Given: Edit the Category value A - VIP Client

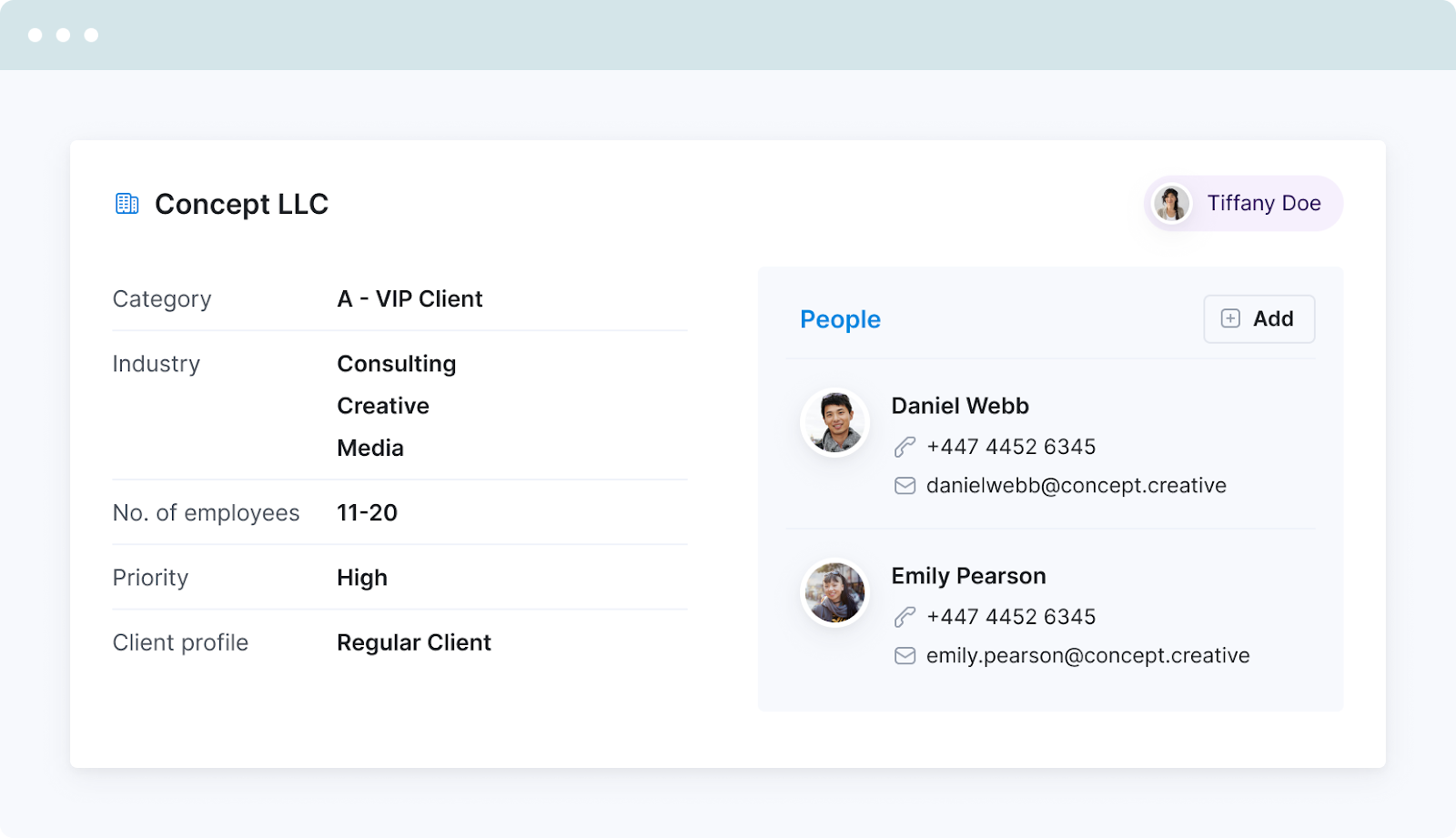Looking at the screenshot, I should 409,298.
